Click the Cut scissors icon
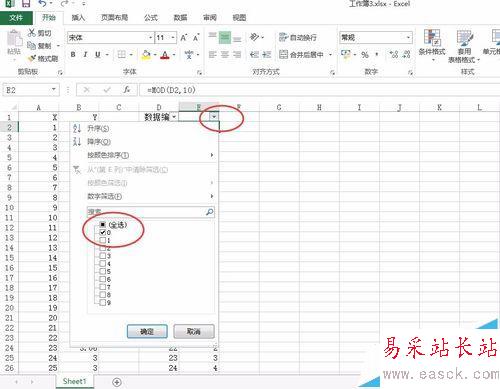This screenshot has width=500, height=389. tap(32, 33)
